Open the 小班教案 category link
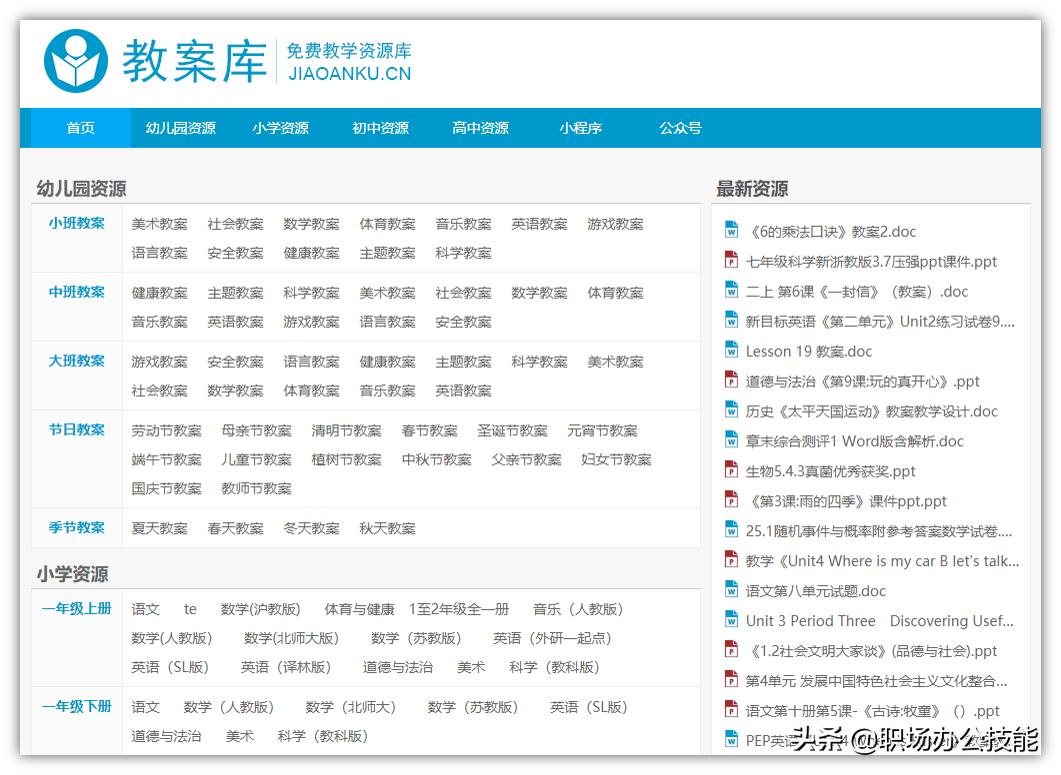Screen dimensions: 1061x775 click(x=76, y=224)
